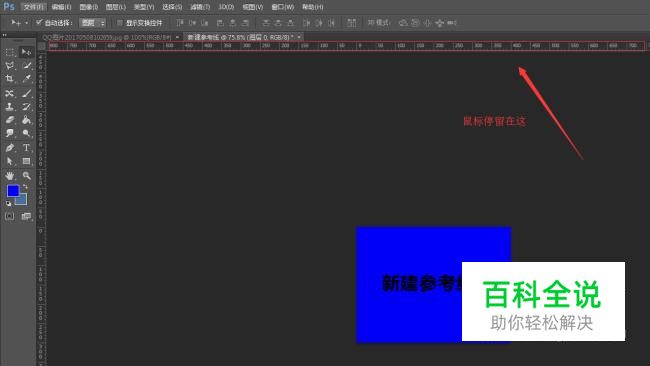
Task: Choose the Clone Stamp tool
Action: (x=10, y=107)
